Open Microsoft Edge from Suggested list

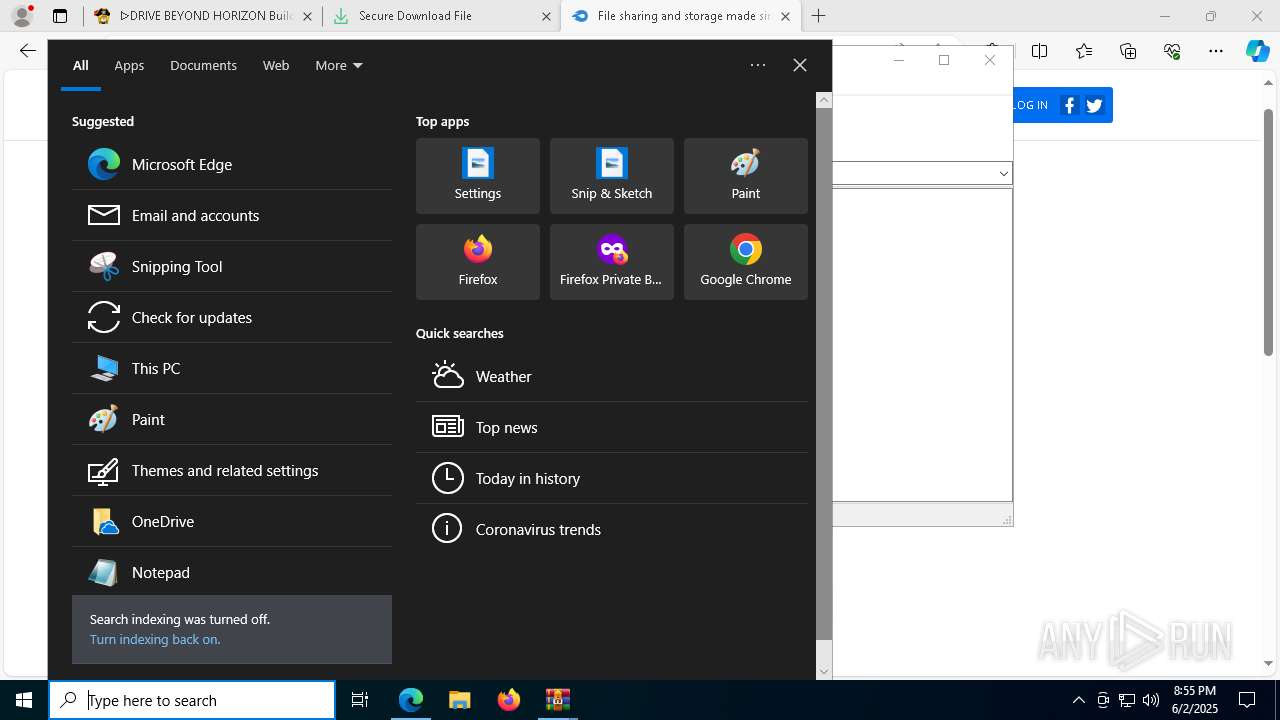tap(232, 164)
